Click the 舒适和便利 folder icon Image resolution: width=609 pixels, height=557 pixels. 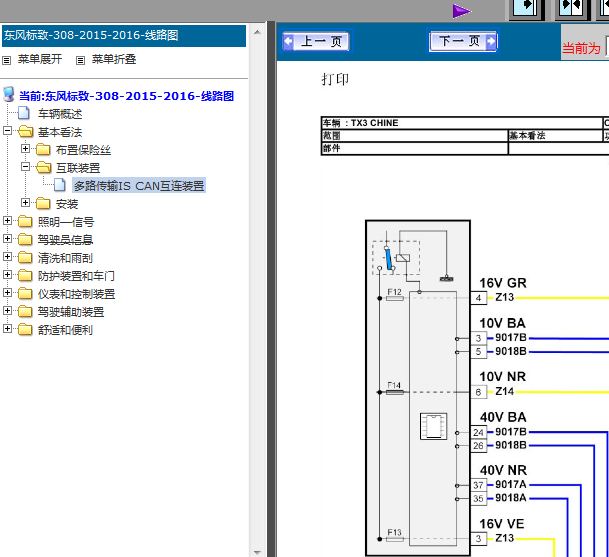[25, 329]
